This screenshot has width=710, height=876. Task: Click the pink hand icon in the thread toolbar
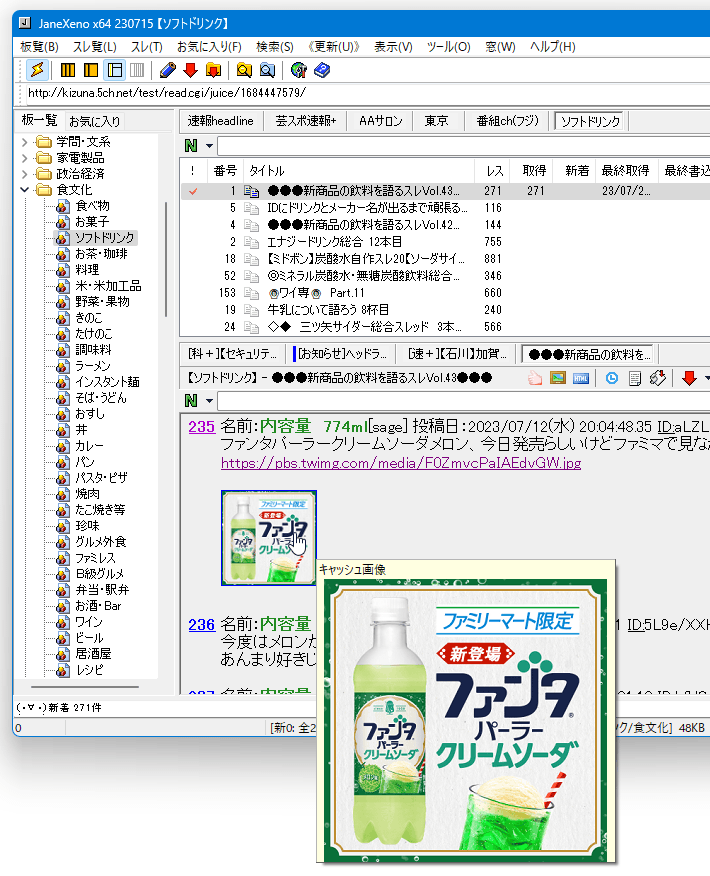535,378
